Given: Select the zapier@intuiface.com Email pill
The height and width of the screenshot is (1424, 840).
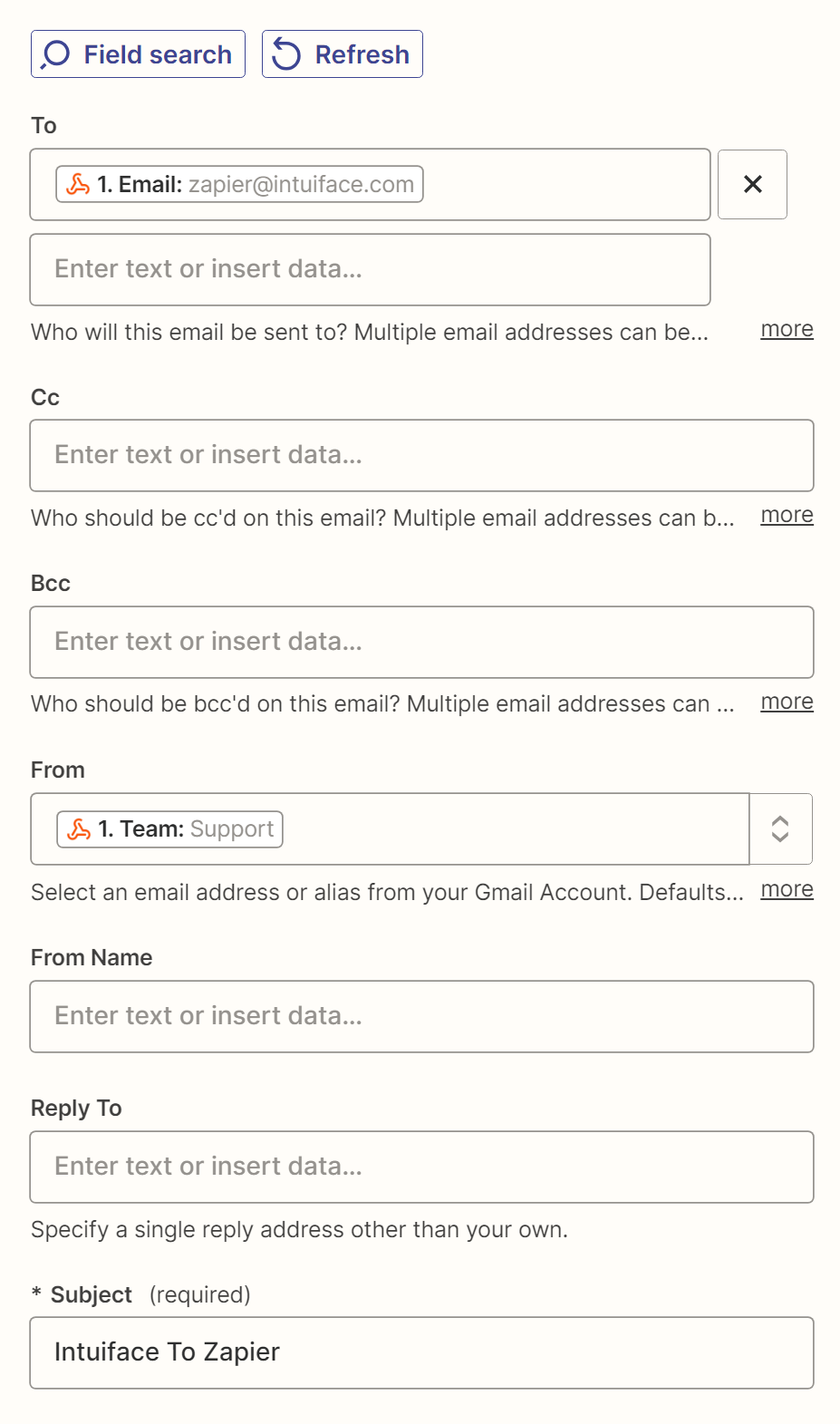Looking at the screenshot, I should tap(239, 184).
